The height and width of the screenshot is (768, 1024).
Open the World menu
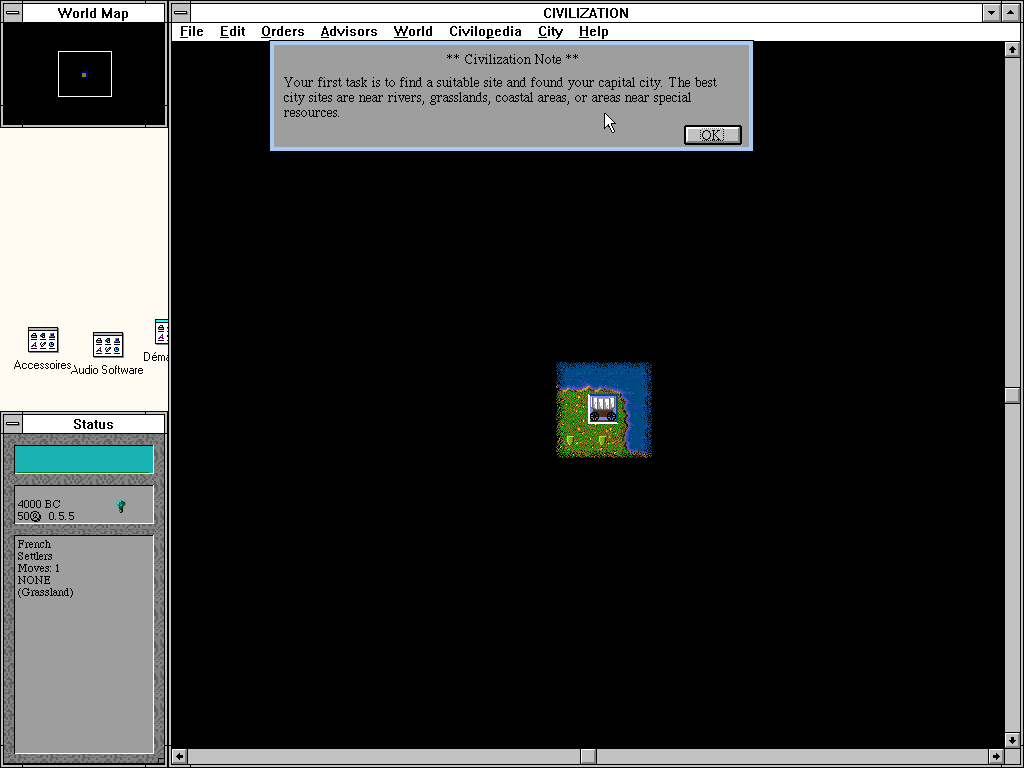(x=413, y=31)
